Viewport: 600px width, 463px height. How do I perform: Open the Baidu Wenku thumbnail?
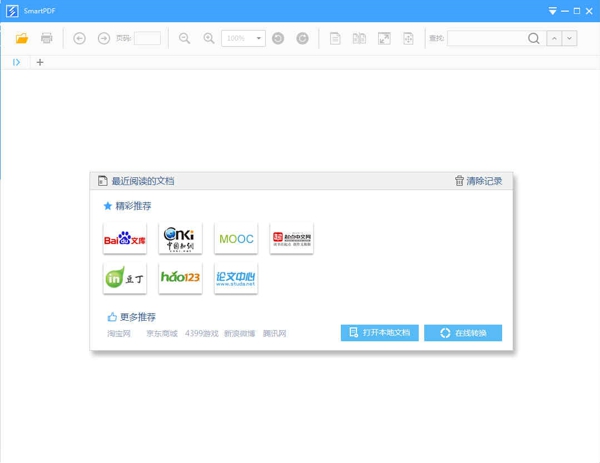[x=125, y=239]
